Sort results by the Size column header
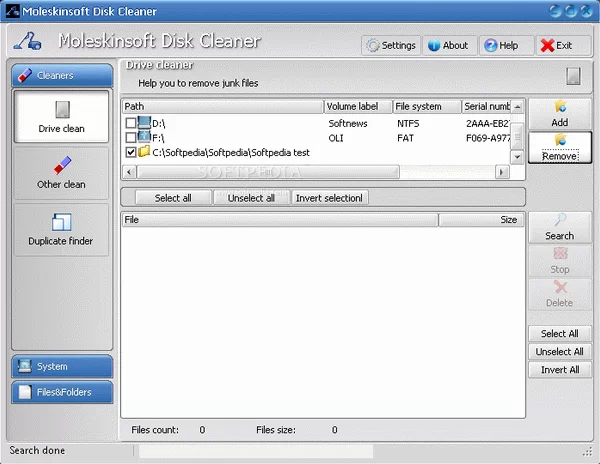The width and height of the screenshot is (600, 464). click(x=481, y=220)
